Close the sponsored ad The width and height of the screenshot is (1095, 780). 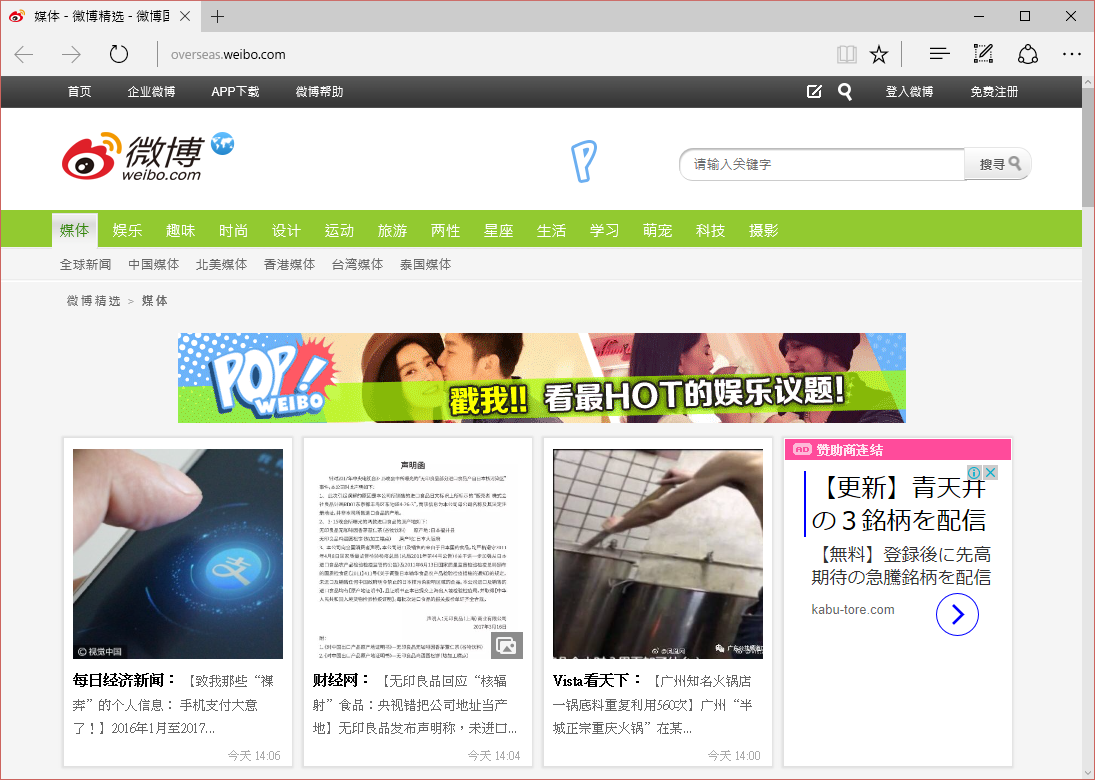click(990, 472)
